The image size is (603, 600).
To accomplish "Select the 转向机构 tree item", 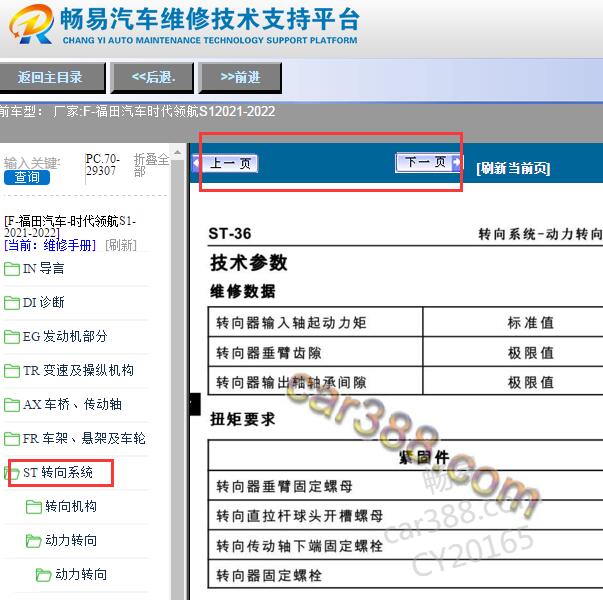I will coord(71,506).
